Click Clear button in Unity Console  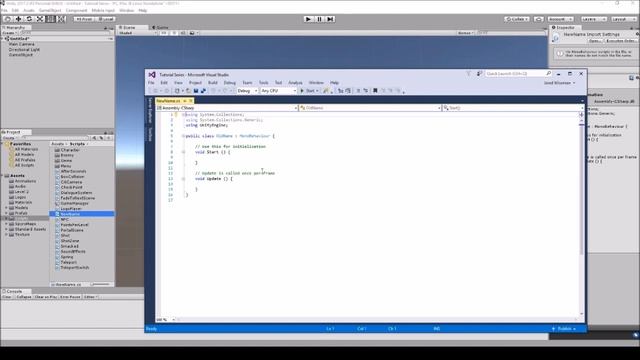click(7, 297)
